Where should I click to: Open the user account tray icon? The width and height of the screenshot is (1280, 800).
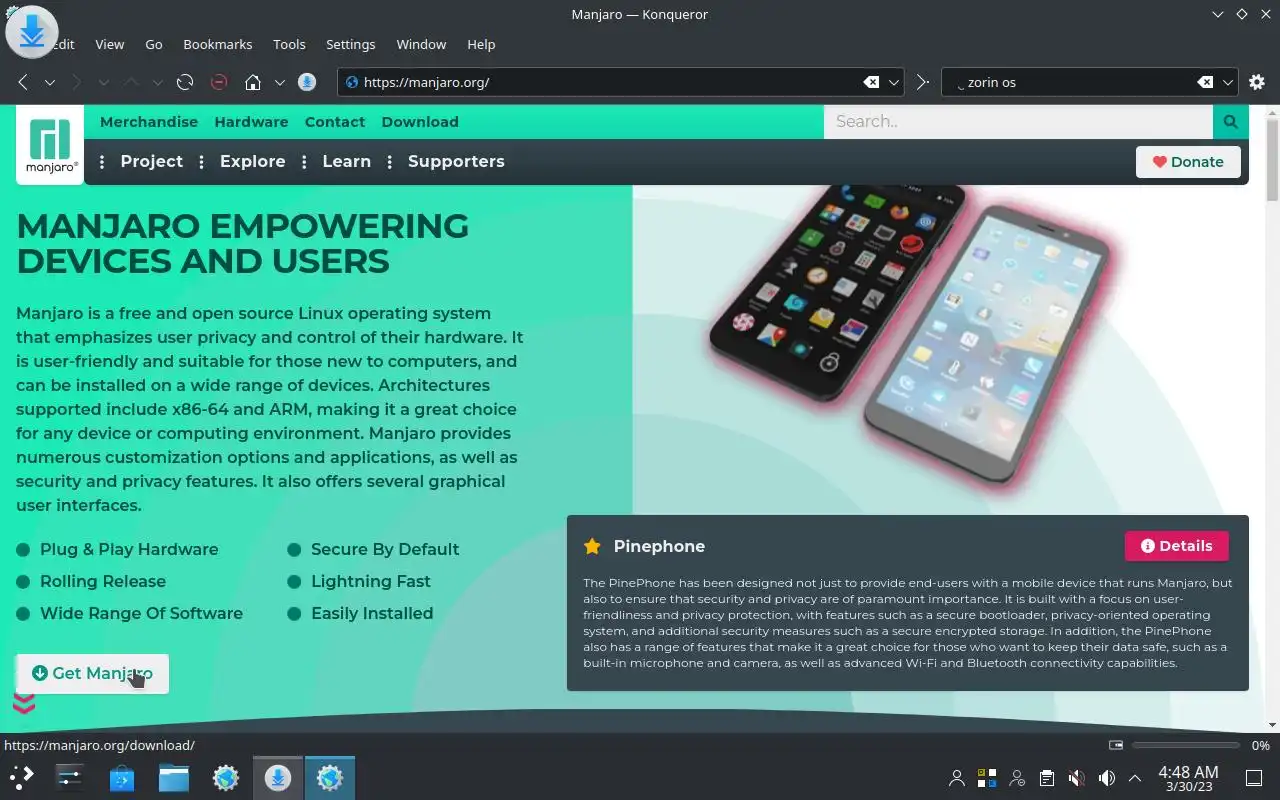pos(957,778)
